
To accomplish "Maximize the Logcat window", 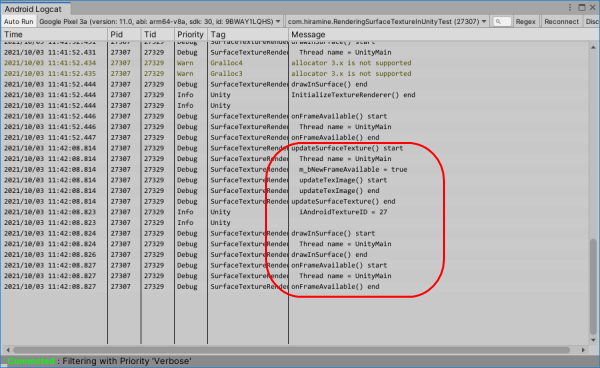I will coord(582,8).
